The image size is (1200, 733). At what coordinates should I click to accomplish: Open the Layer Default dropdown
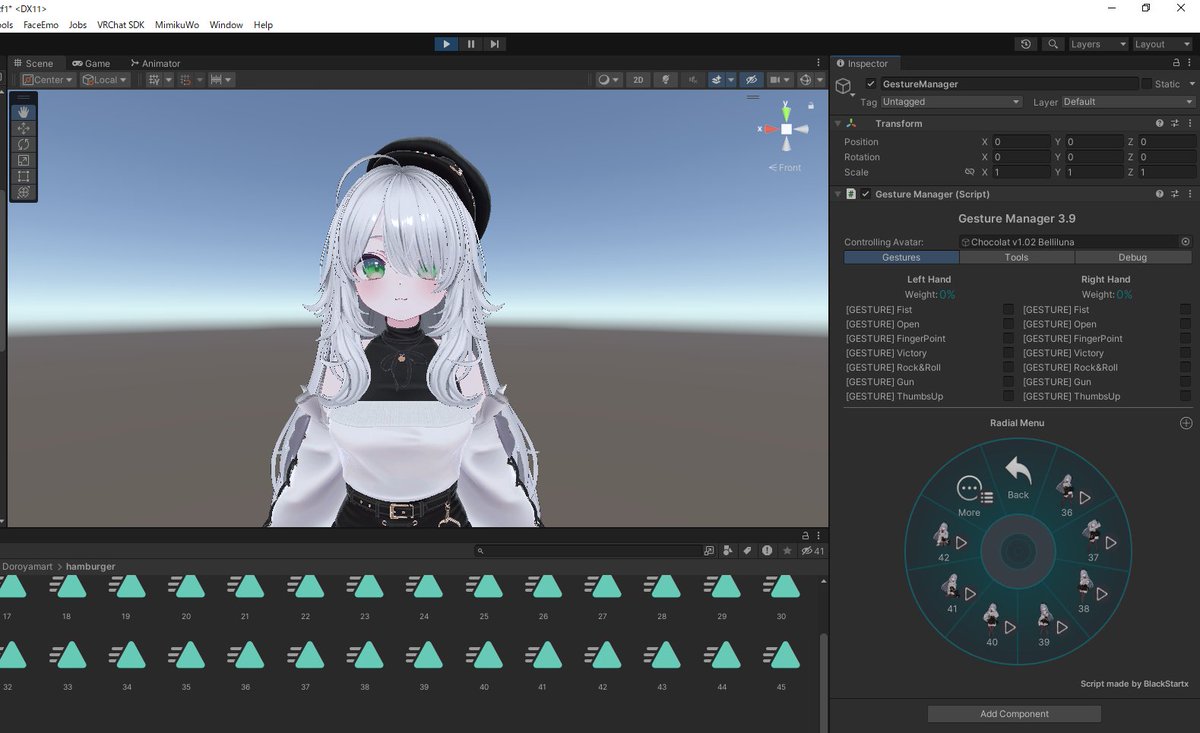tap(1128, 101)
